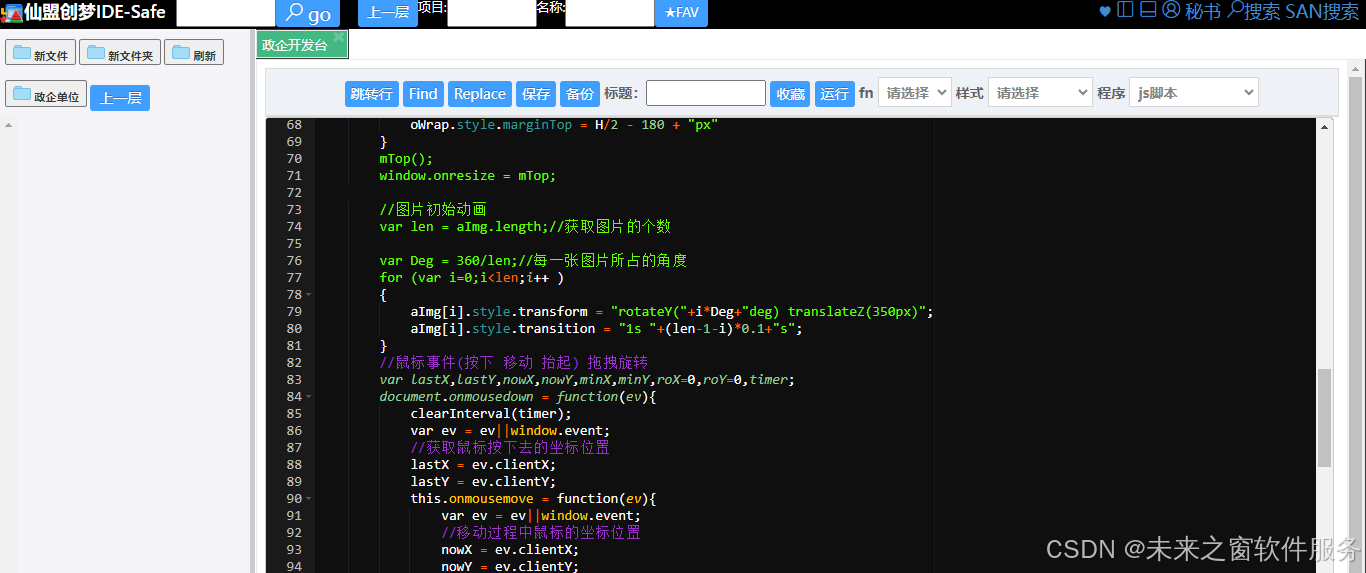Image resolution: width=1366 pixels, height=573 pixels.
Task: Click the 搜索 magnifier icon in header
Action: (x=1236, y=10)
